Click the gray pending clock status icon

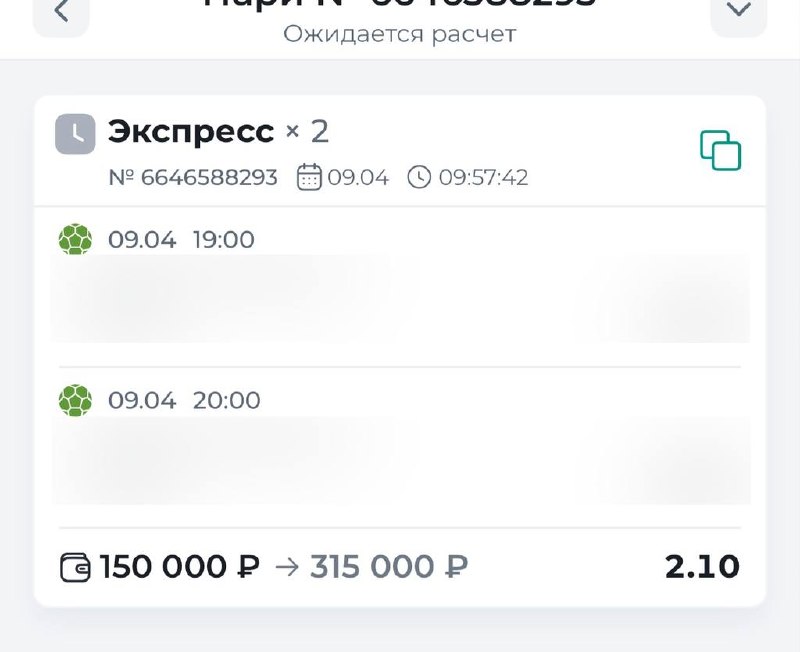[75, 134]
